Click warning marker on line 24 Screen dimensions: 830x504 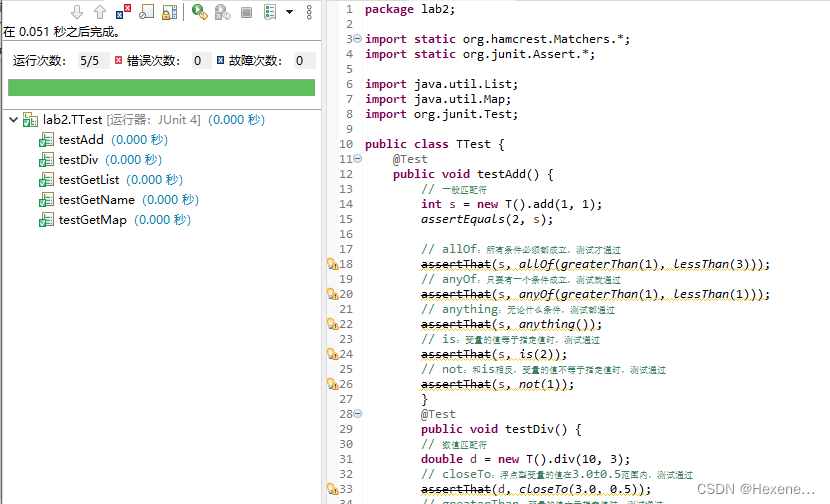click(332, 354)
